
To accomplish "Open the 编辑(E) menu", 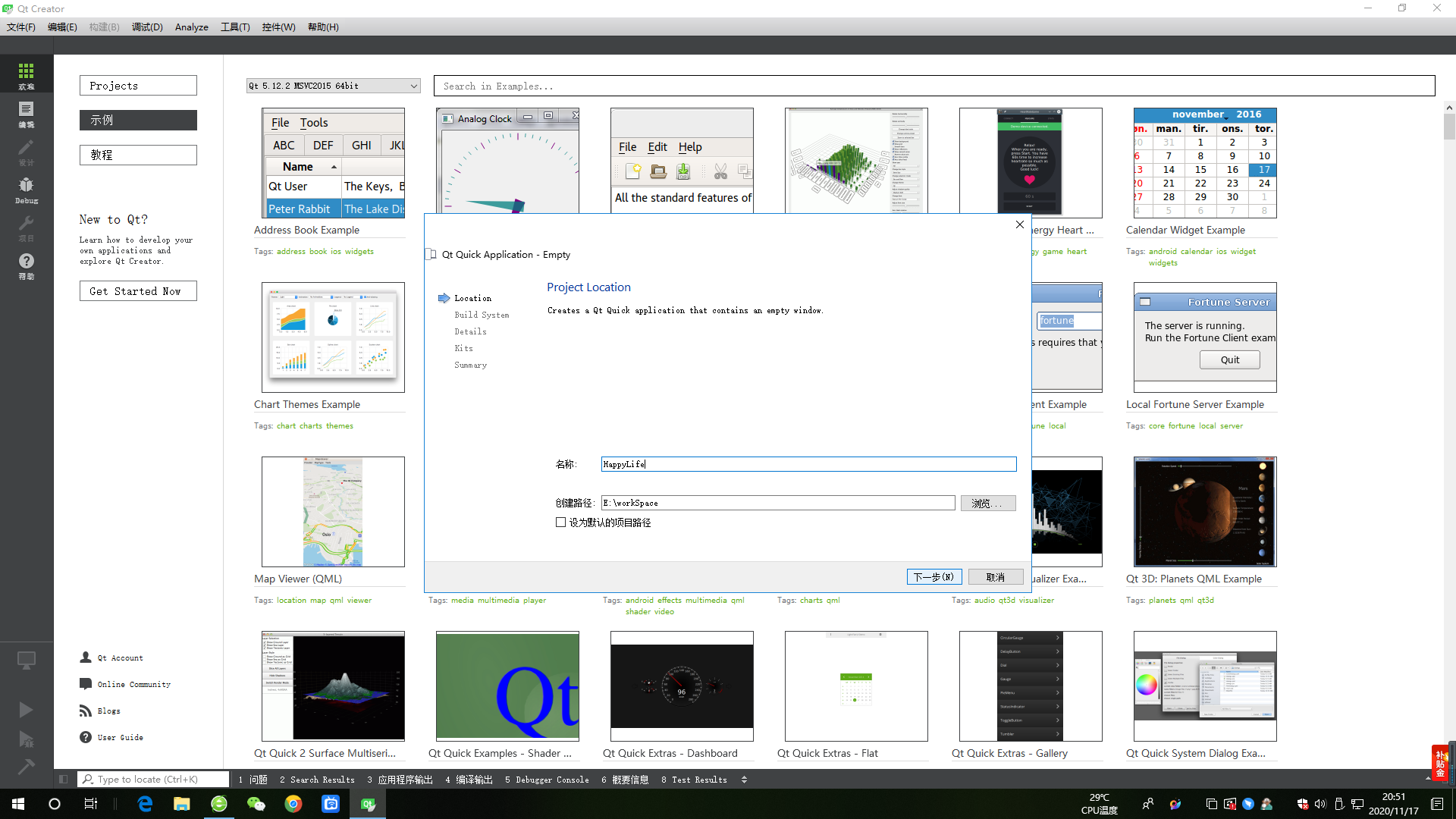I will click(x=62, y=27).
